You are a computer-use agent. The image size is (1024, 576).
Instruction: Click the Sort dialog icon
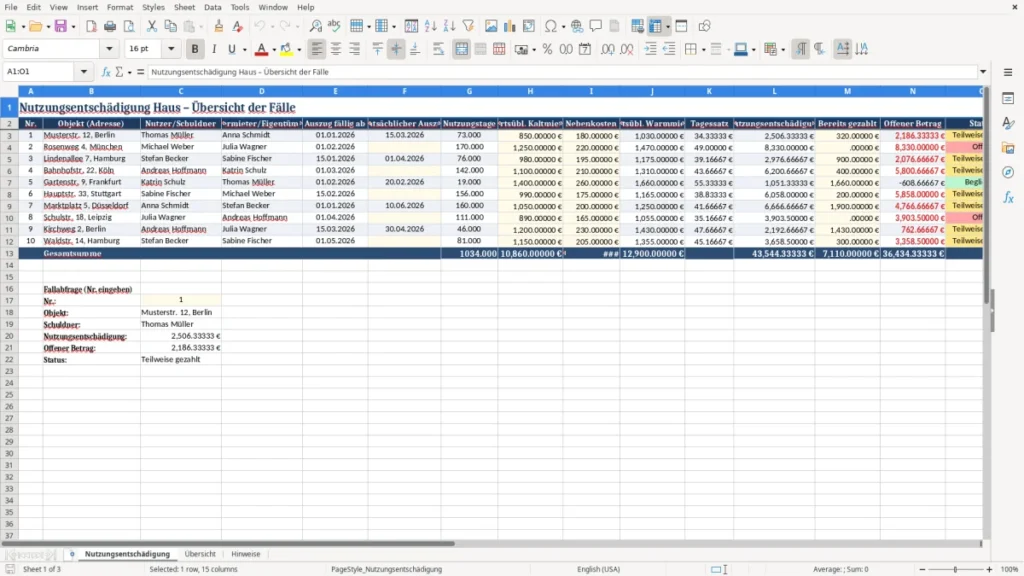click(x=411, y=26)
